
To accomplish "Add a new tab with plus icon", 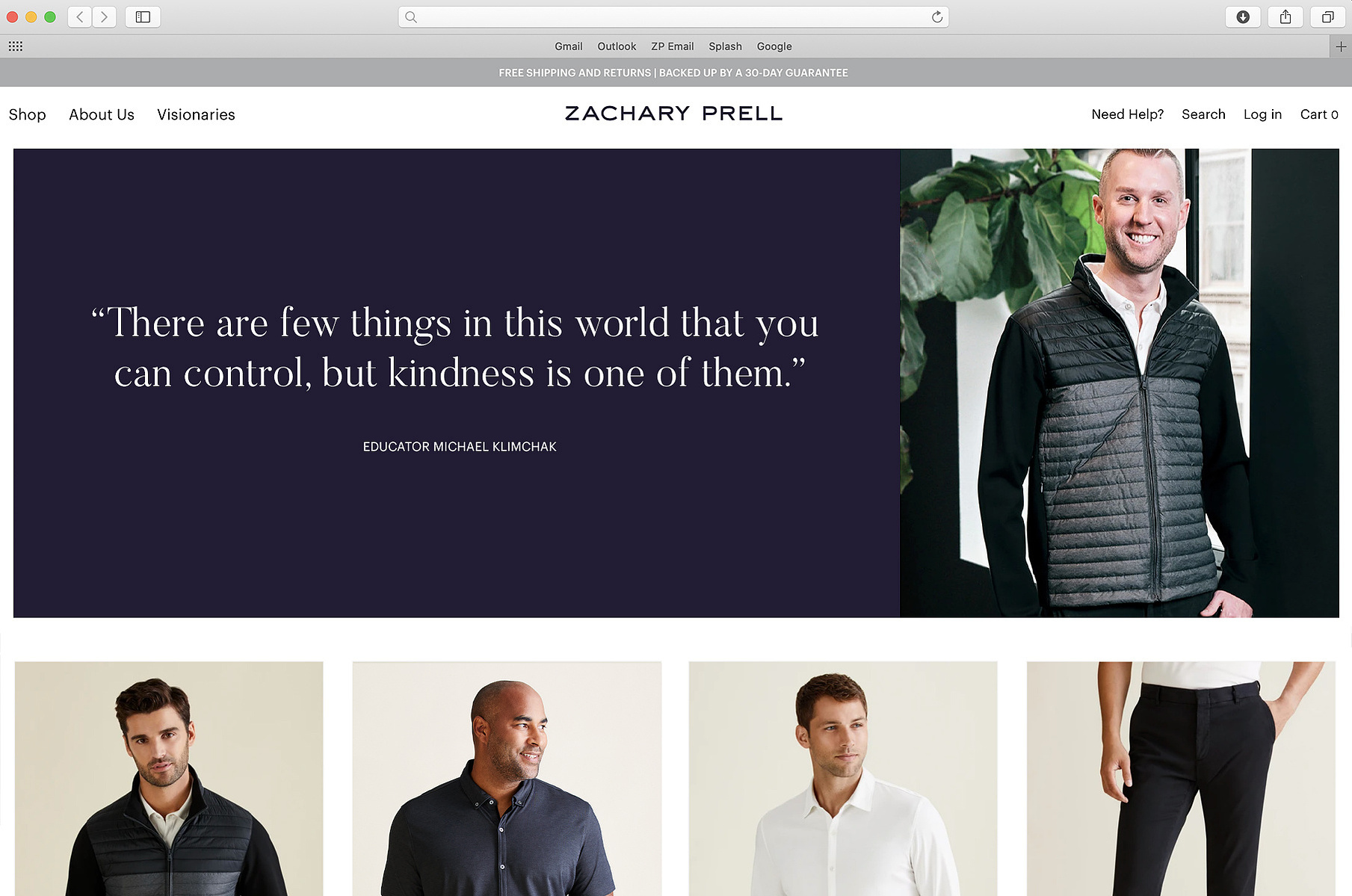I will pyautogui.click(x=1342, y=46).
